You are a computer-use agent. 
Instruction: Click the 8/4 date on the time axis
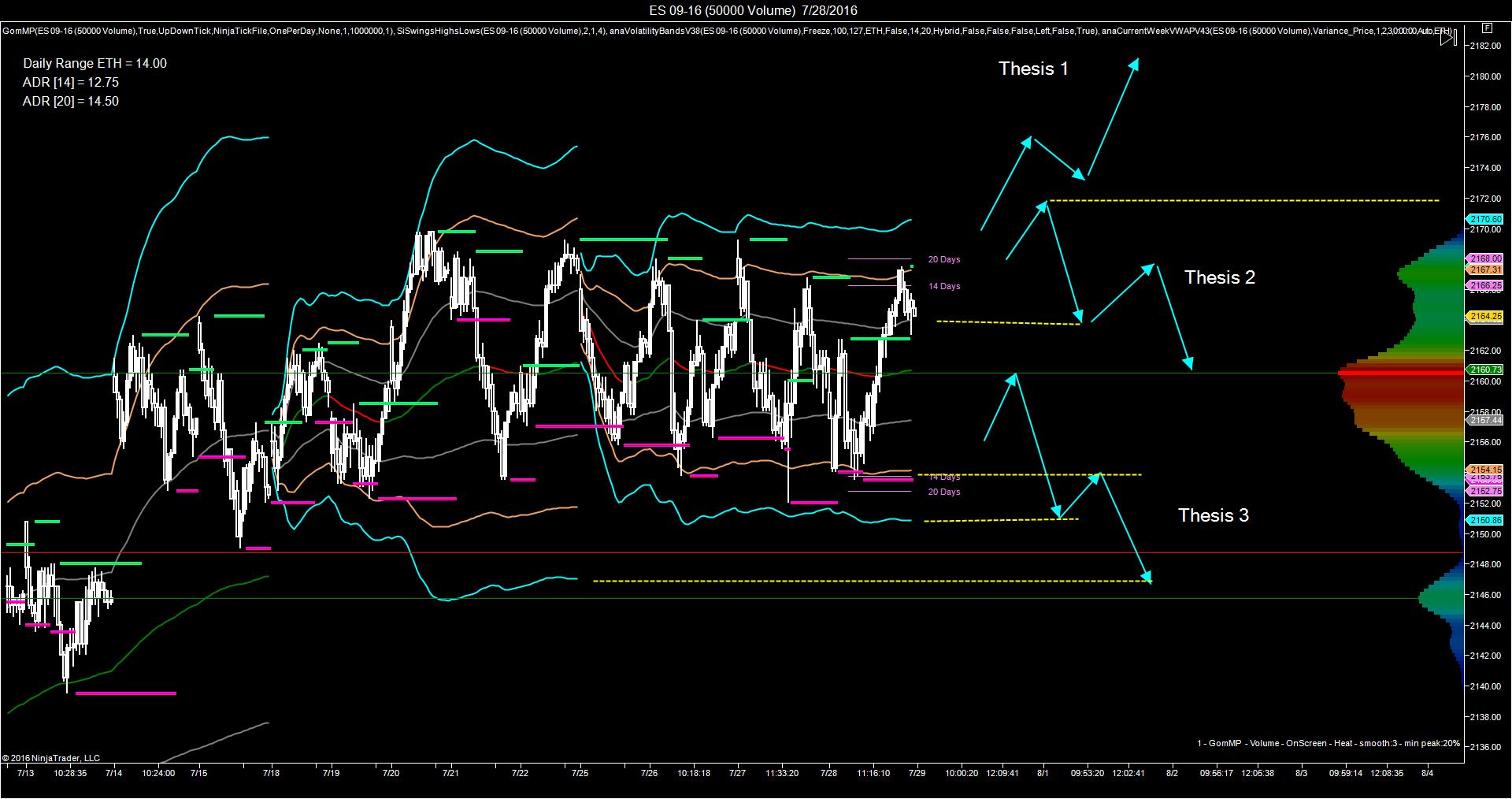[1427, 773]
